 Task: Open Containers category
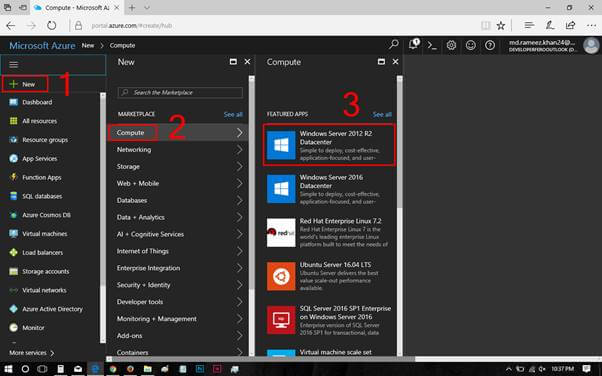point(178,351)
